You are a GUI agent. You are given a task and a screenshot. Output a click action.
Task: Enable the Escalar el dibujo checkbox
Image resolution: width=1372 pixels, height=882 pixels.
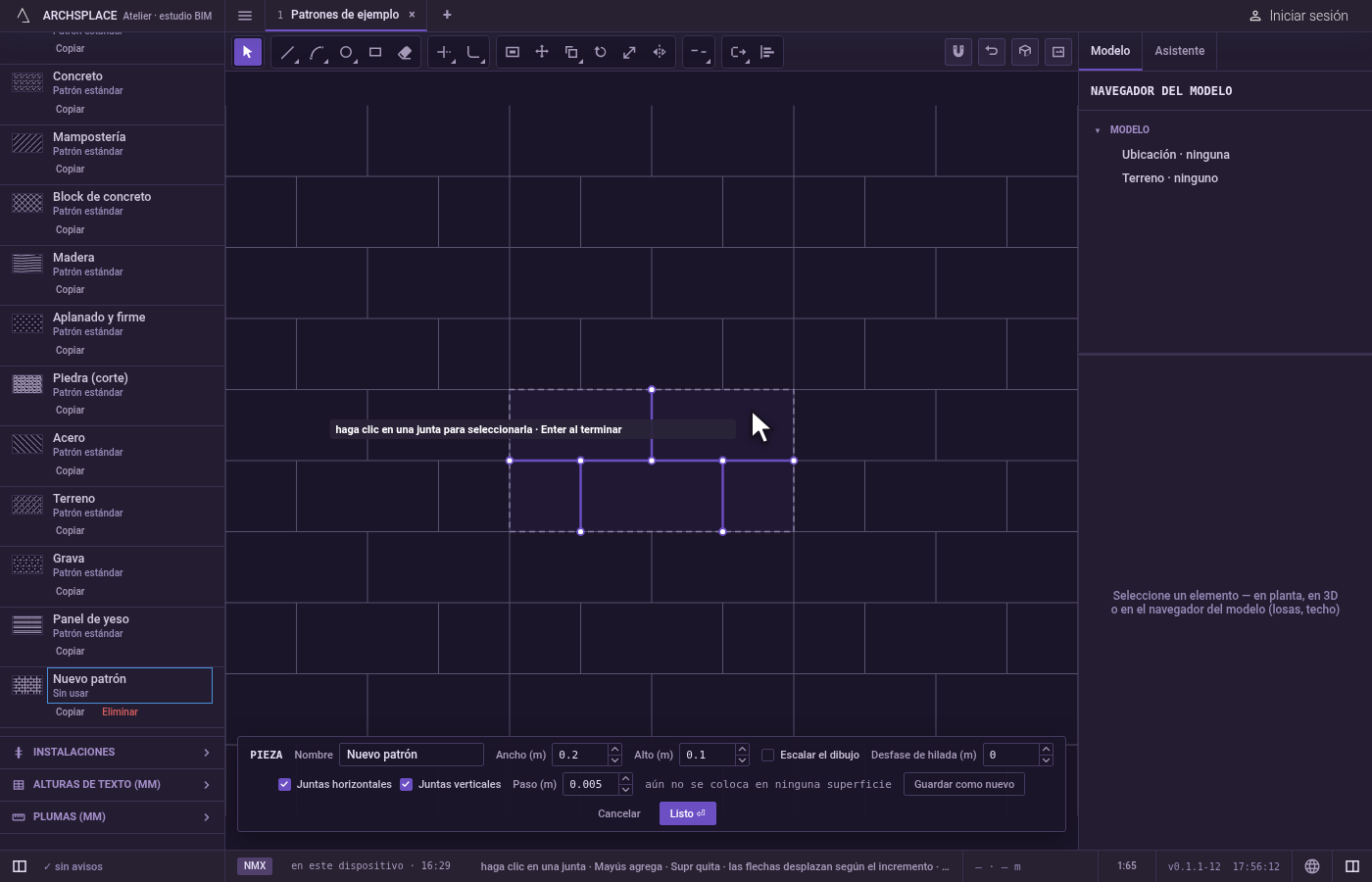[767, 755]
